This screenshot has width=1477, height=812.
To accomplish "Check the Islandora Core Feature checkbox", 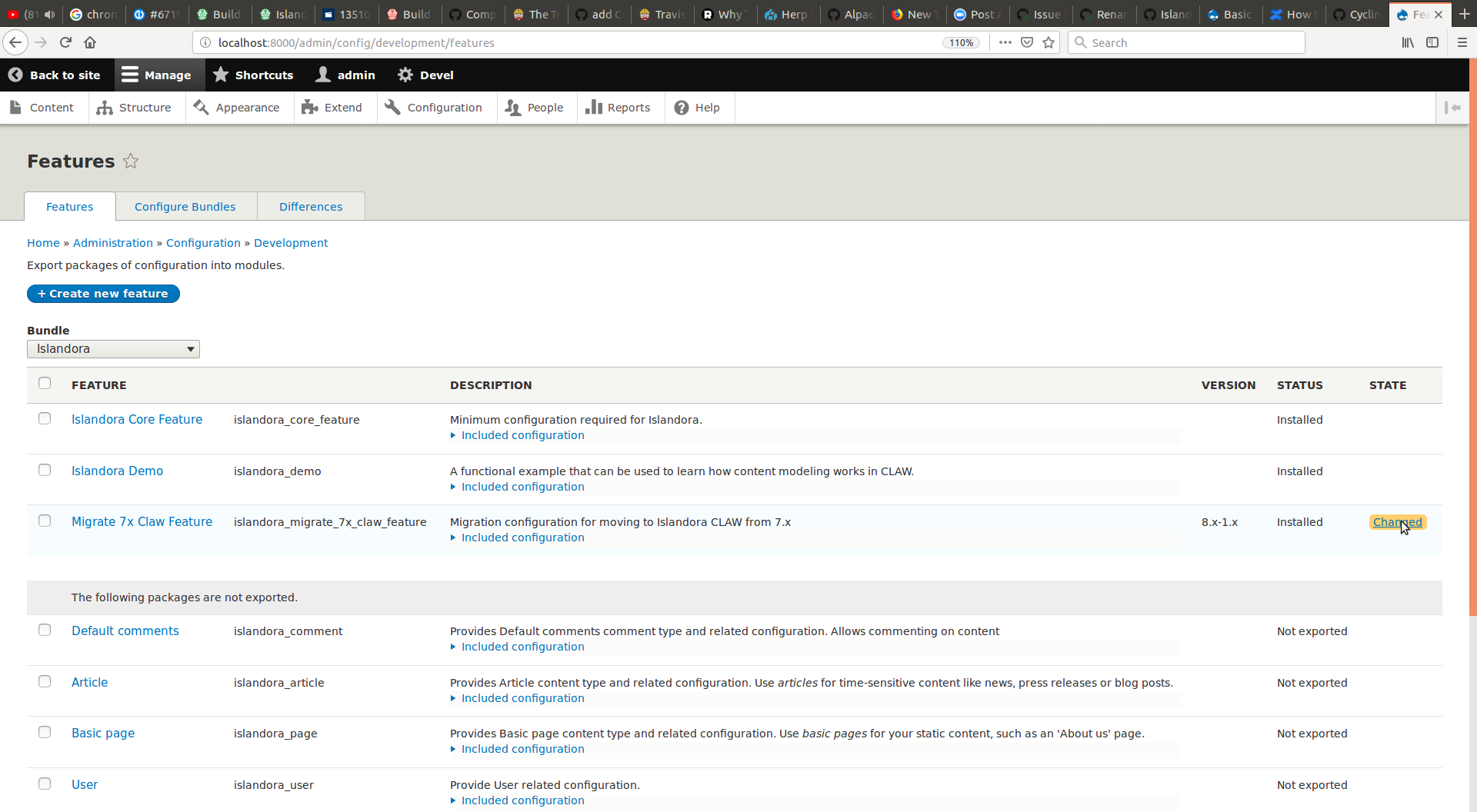I will coord(45,418).
